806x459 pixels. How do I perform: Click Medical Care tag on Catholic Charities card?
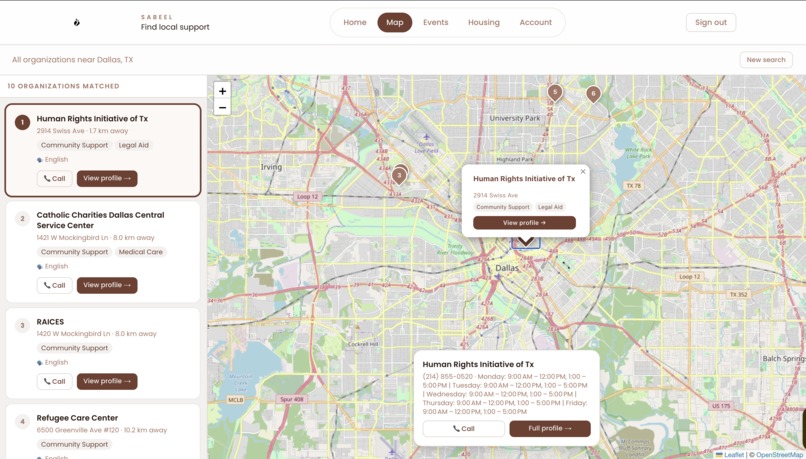[x=141, y=252]
